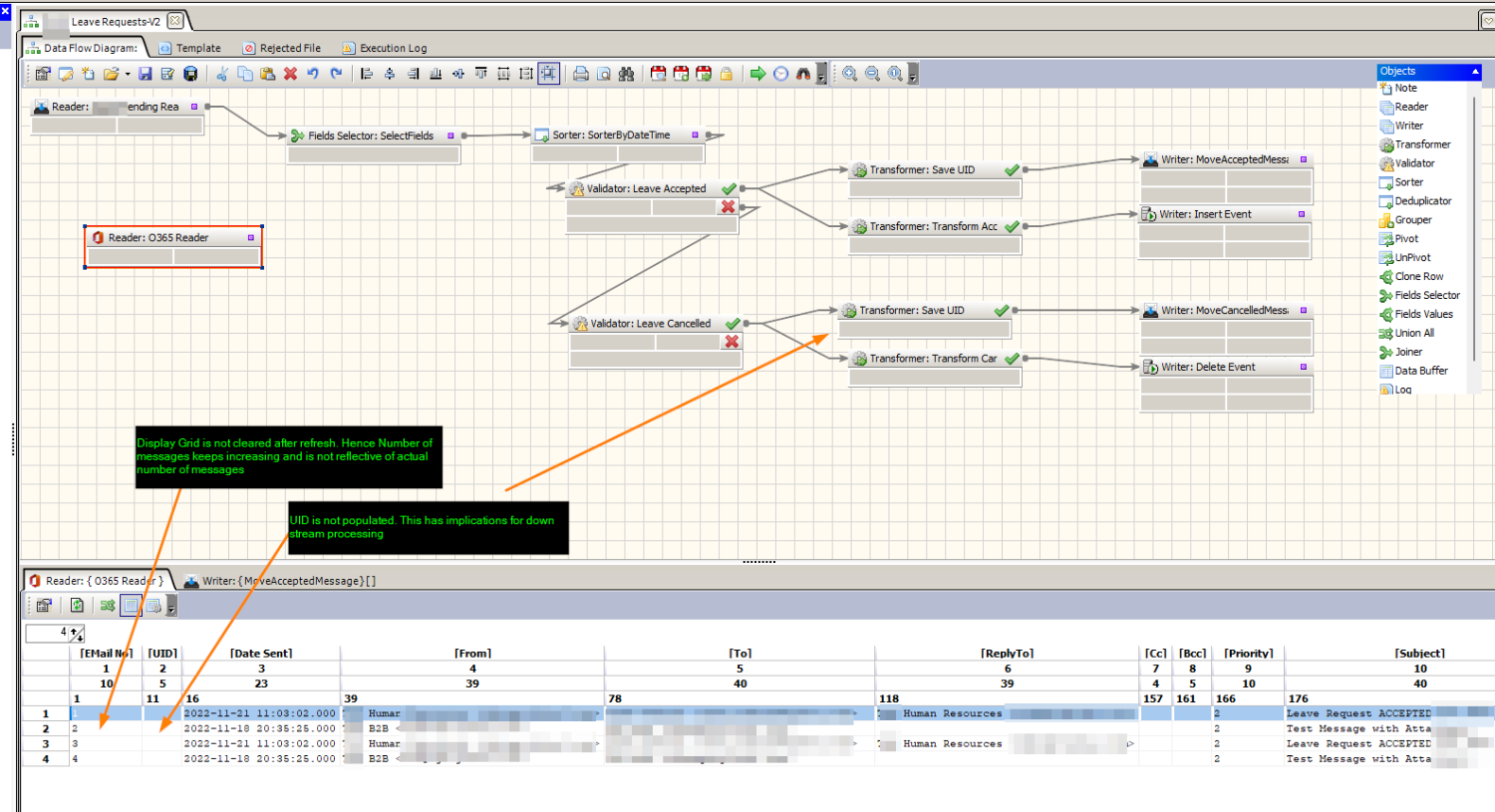Screen dimensions: 1495x812
Task: Expand the main toolbar overflow after magnet icon
Action: click(x=821, y=74)
